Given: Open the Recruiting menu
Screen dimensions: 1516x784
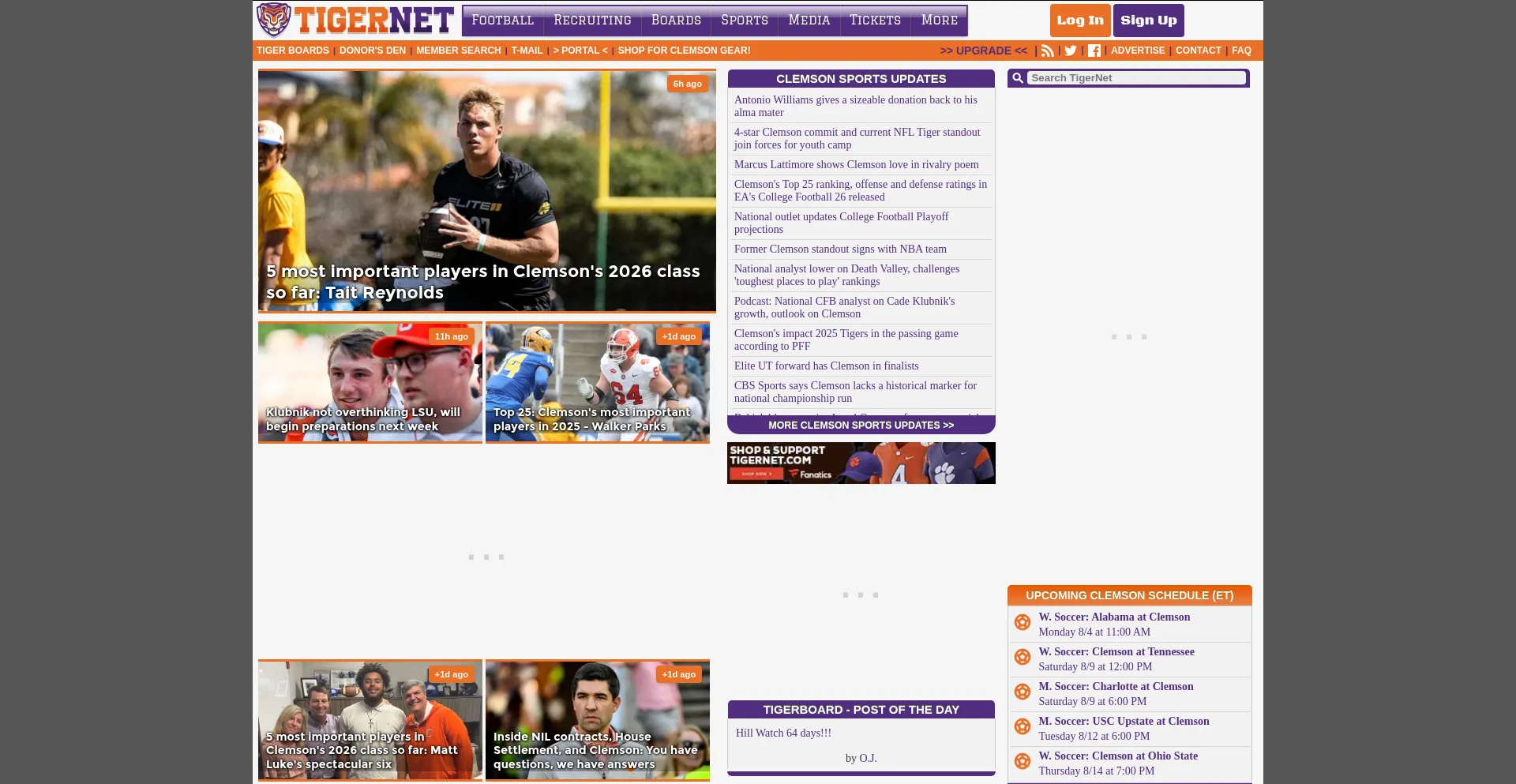Looking at the screenshot, I should [592, 21].
